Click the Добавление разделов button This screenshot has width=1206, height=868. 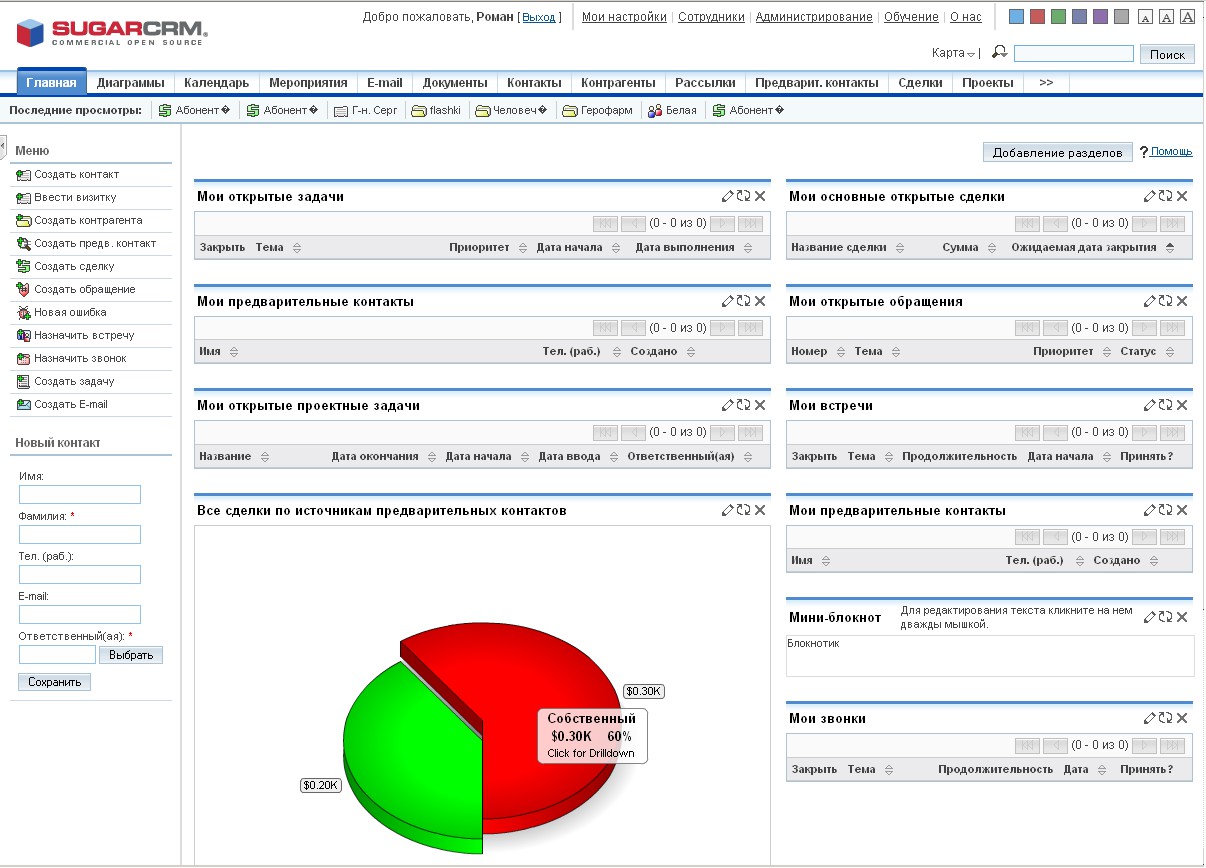[1058, 152]
